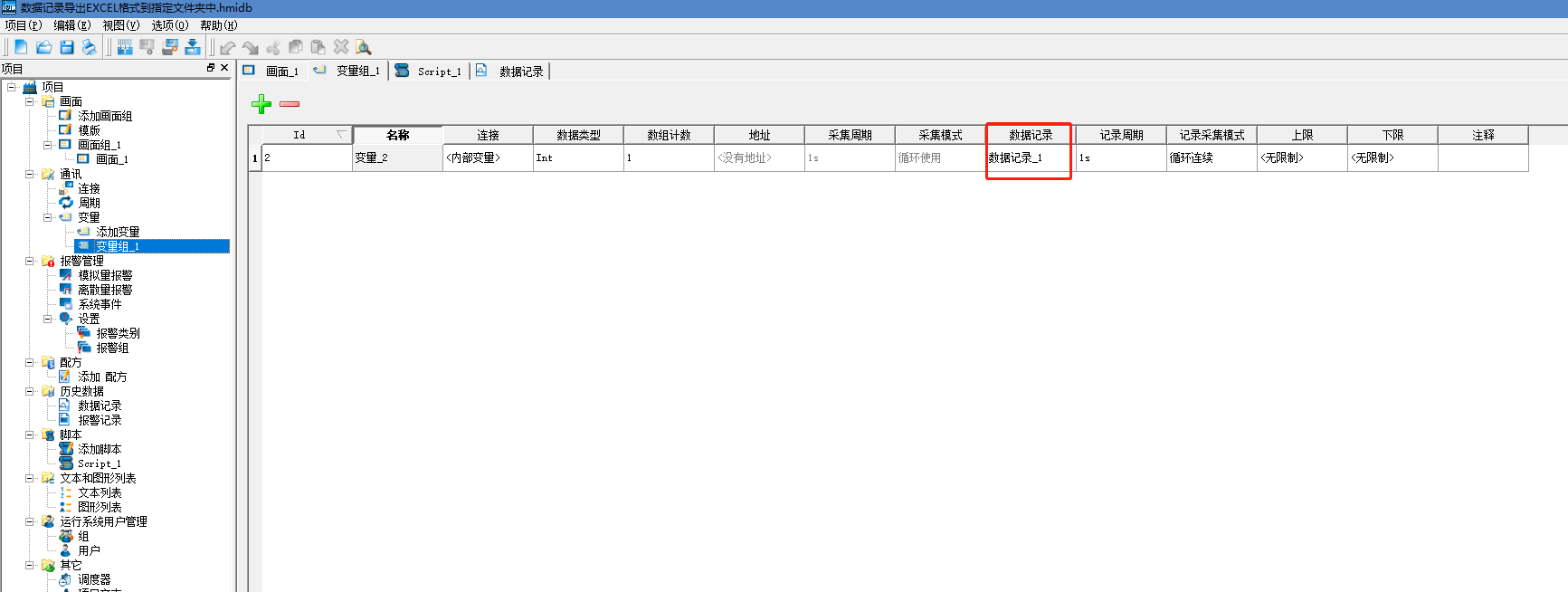Open 报警记录 under 历史数据
Screen dimensions: 1568x592
pyautogui.click(x=100, y=420)
